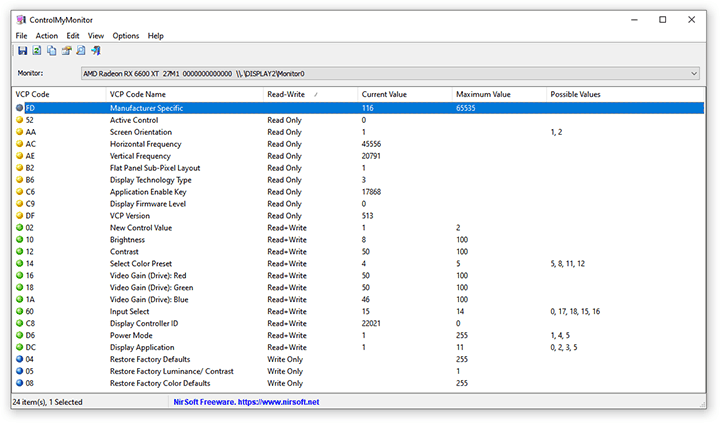Click the Exit toolbar icon
The image size is (720, 423).
point(95,51)
